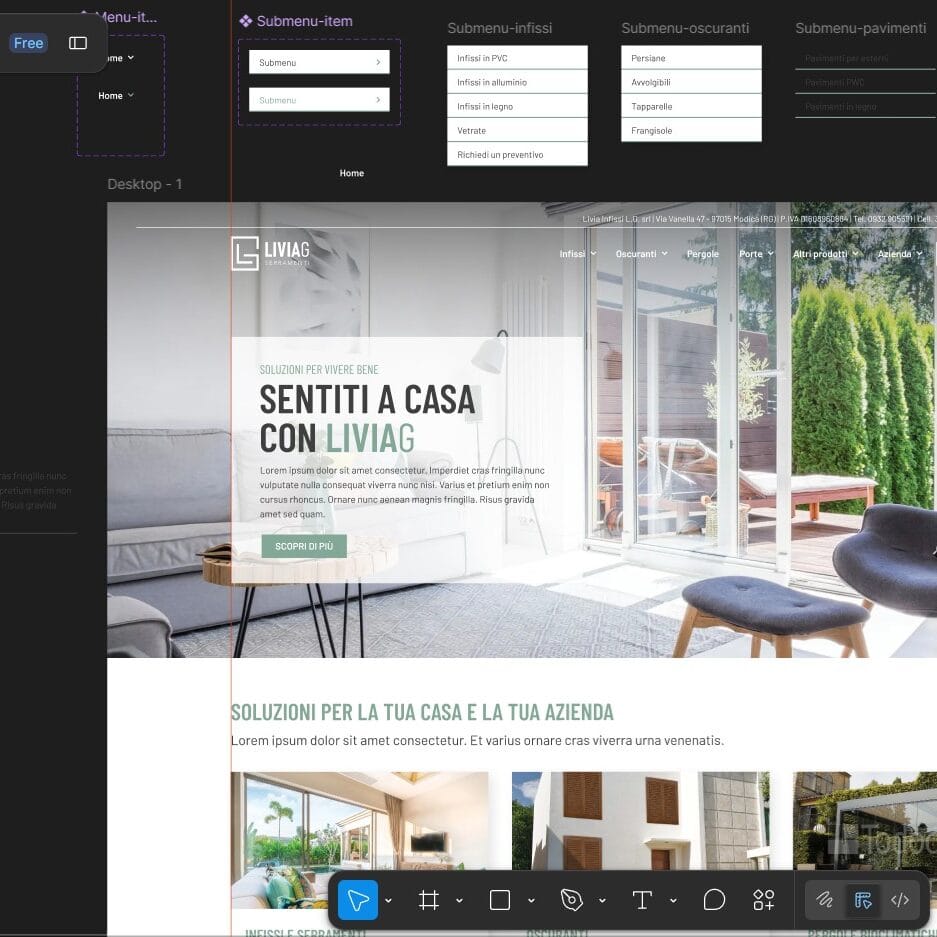Click 'Avvolgibili' in Submenu-oscuranti
The height and width of the screenshot is (937, 937).
coord(691,82)
